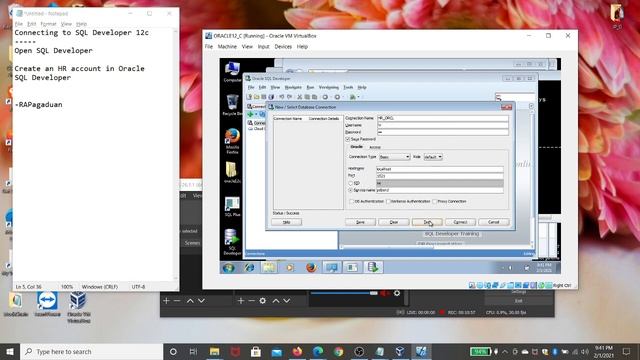Click Google Chrome on Windows taskbar

(338, 351)
